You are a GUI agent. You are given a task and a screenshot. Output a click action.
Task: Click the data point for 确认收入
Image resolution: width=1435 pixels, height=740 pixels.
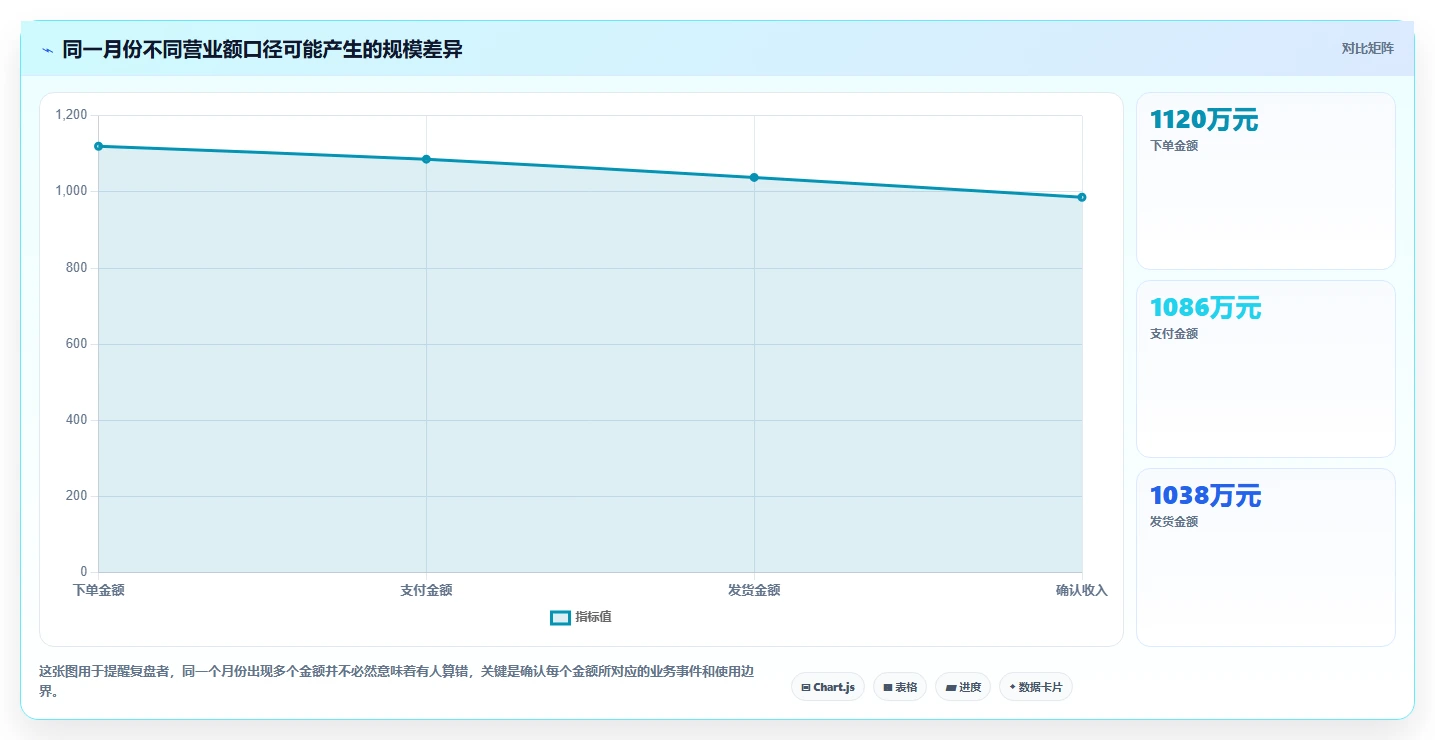[x=1082, y=197]
